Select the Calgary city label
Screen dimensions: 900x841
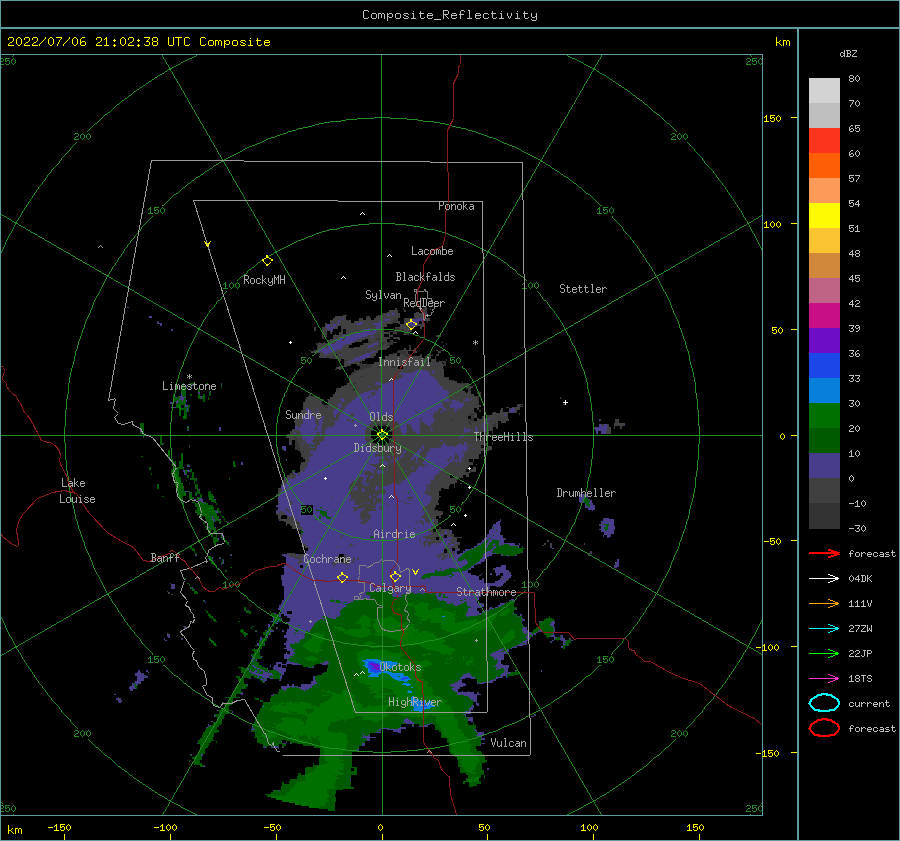coord(390,588)
